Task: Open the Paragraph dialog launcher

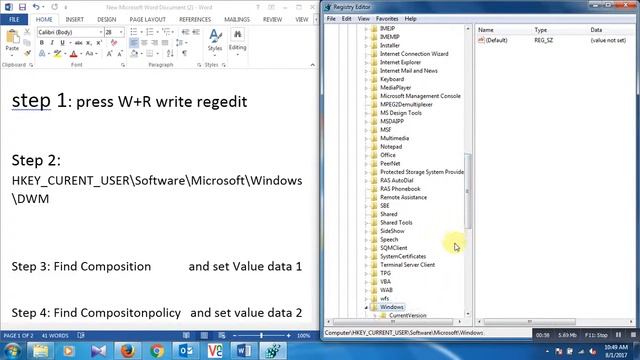Action: pyautogui.click(x=199, y=65)
